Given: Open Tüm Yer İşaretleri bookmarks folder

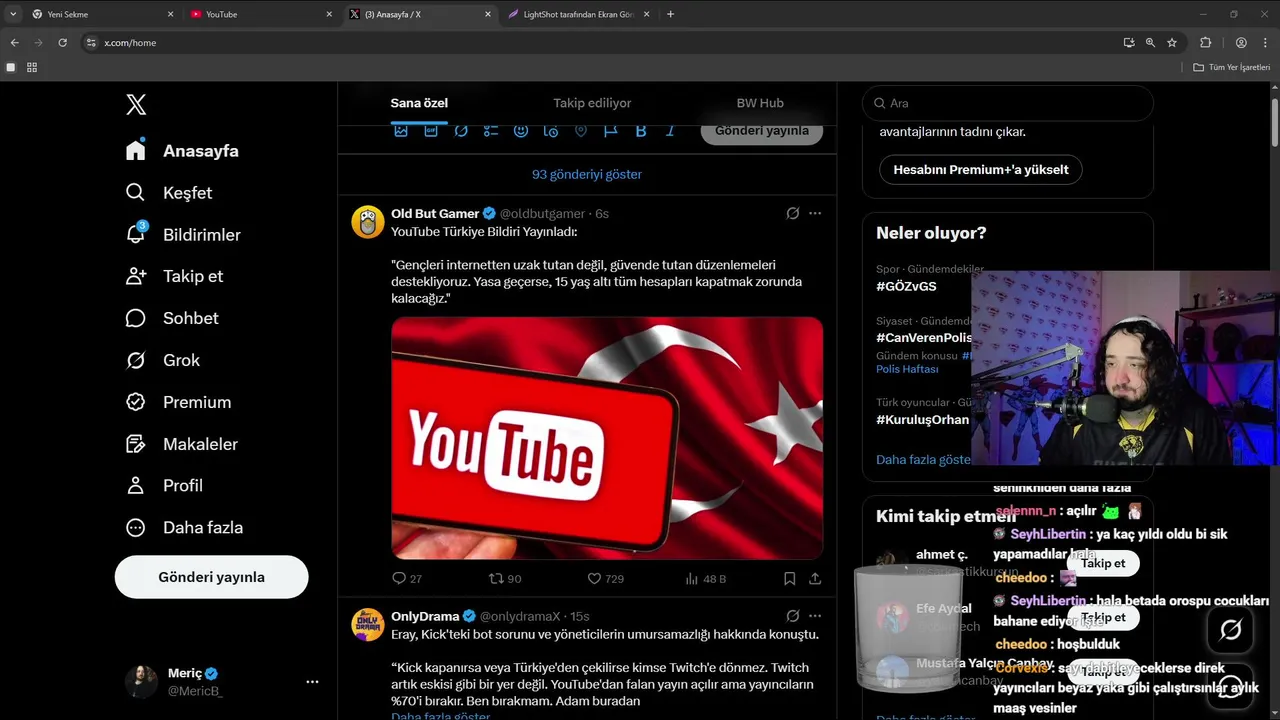Looking at the screenshot, I should coord(1231,67).
